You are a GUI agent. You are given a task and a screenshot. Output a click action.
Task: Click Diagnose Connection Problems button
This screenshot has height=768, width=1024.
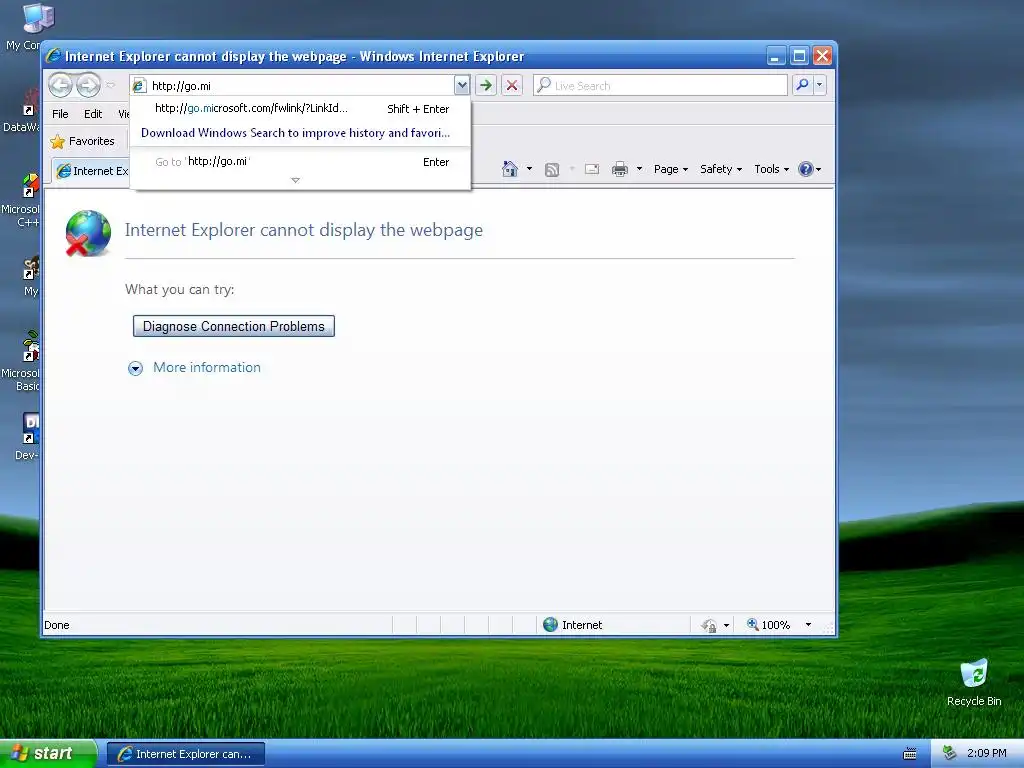click(x=234, y=326)
